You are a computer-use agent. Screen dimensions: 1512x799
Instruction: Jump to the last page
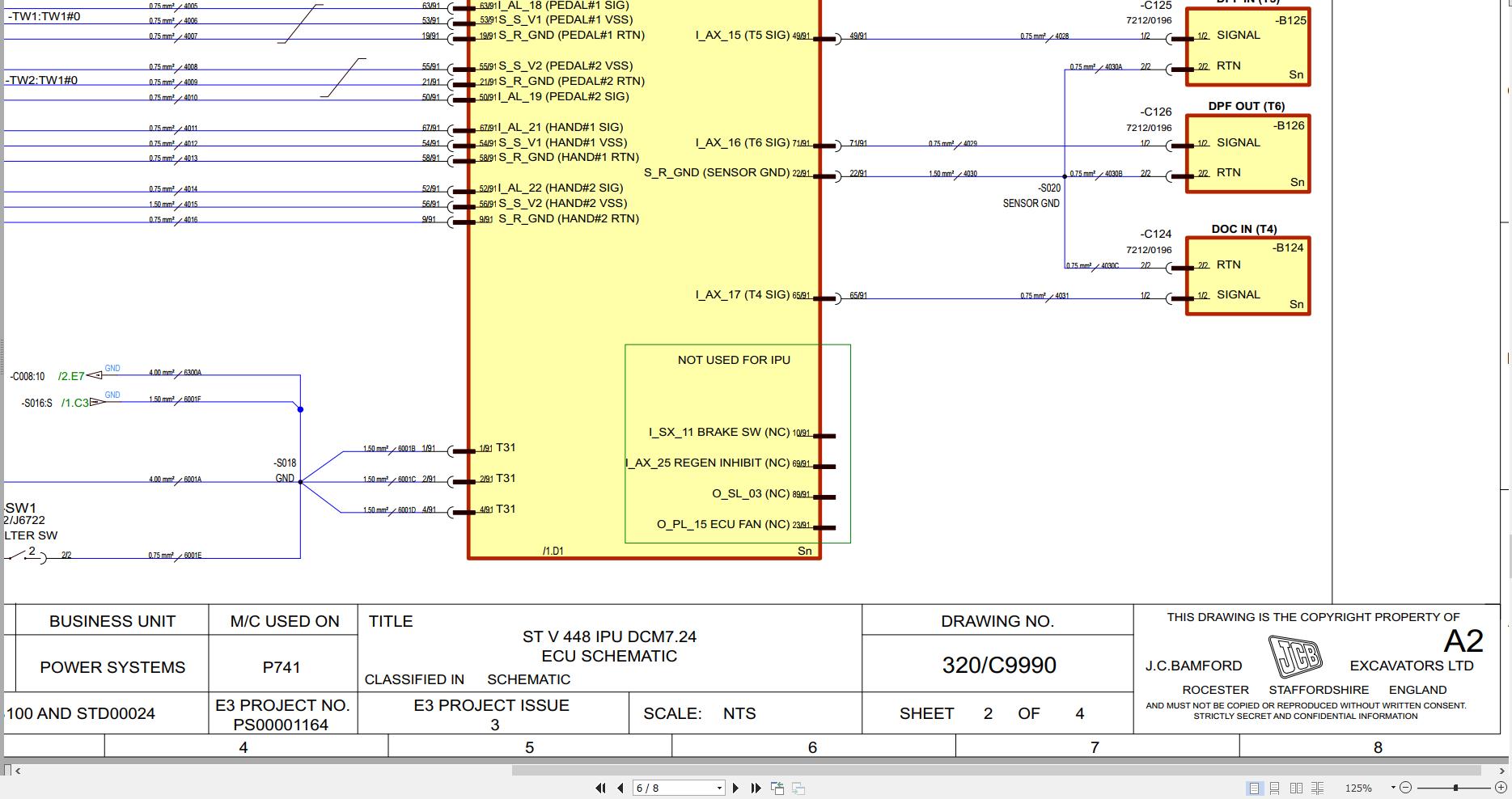[x=756, y=788]
